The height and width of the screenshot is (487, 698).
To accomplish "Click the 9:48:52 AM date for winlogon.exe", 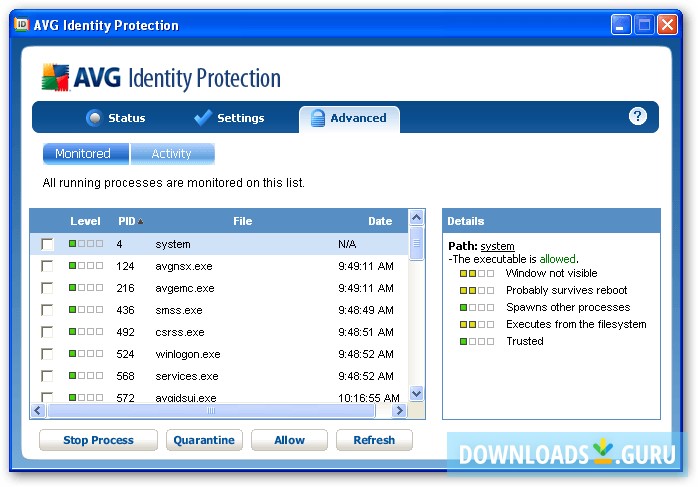I will (x=366, y=354).
